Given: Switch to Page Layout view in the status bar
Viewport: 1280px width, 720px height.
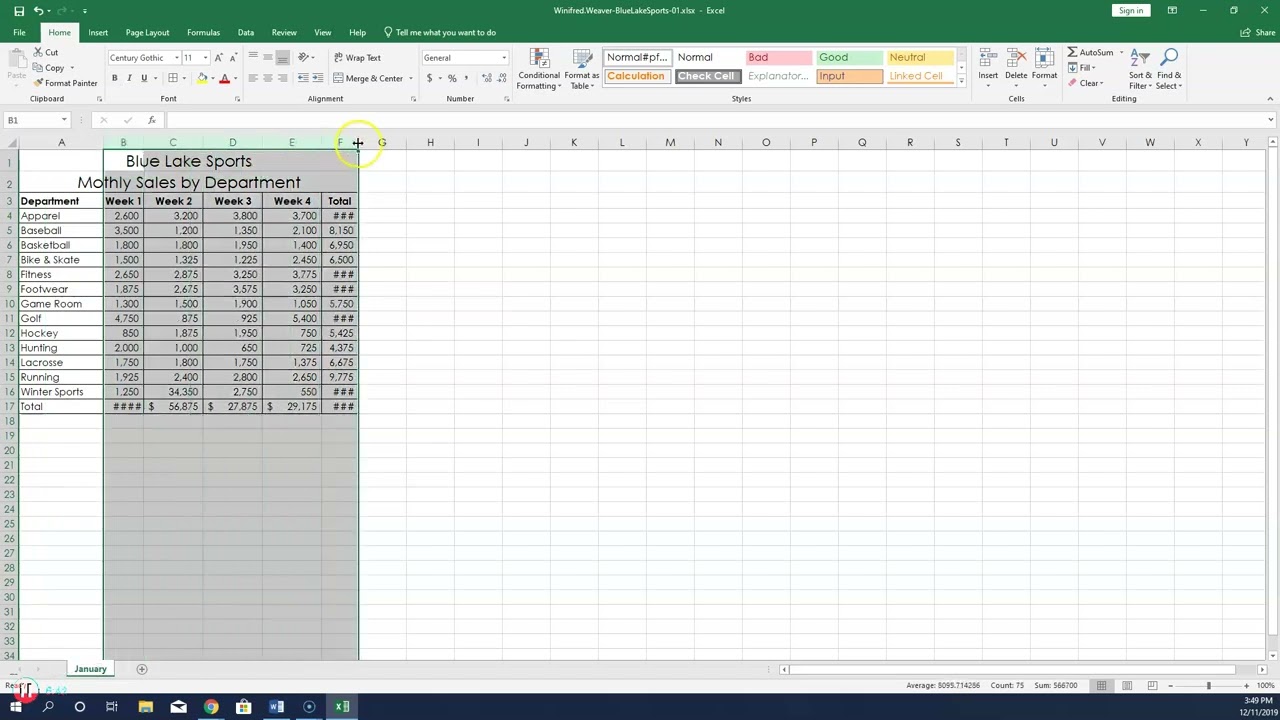Looking at the screenshot, I should click(1127, 685).
